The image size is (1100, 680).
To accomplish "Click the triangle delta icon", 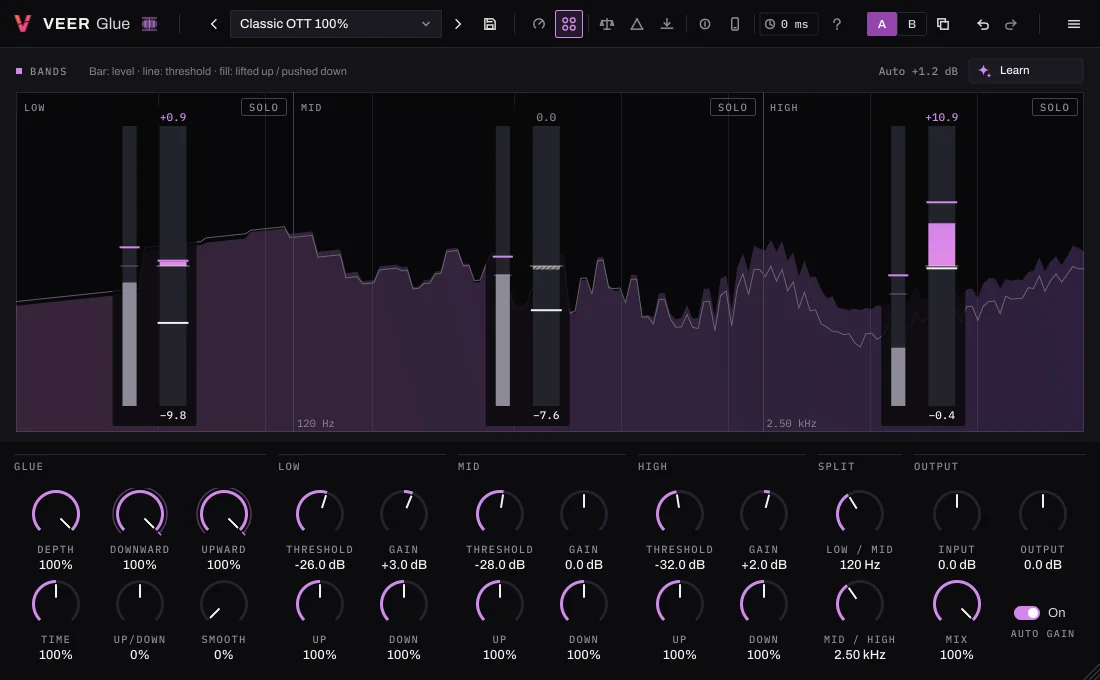I will click(637, 24).
